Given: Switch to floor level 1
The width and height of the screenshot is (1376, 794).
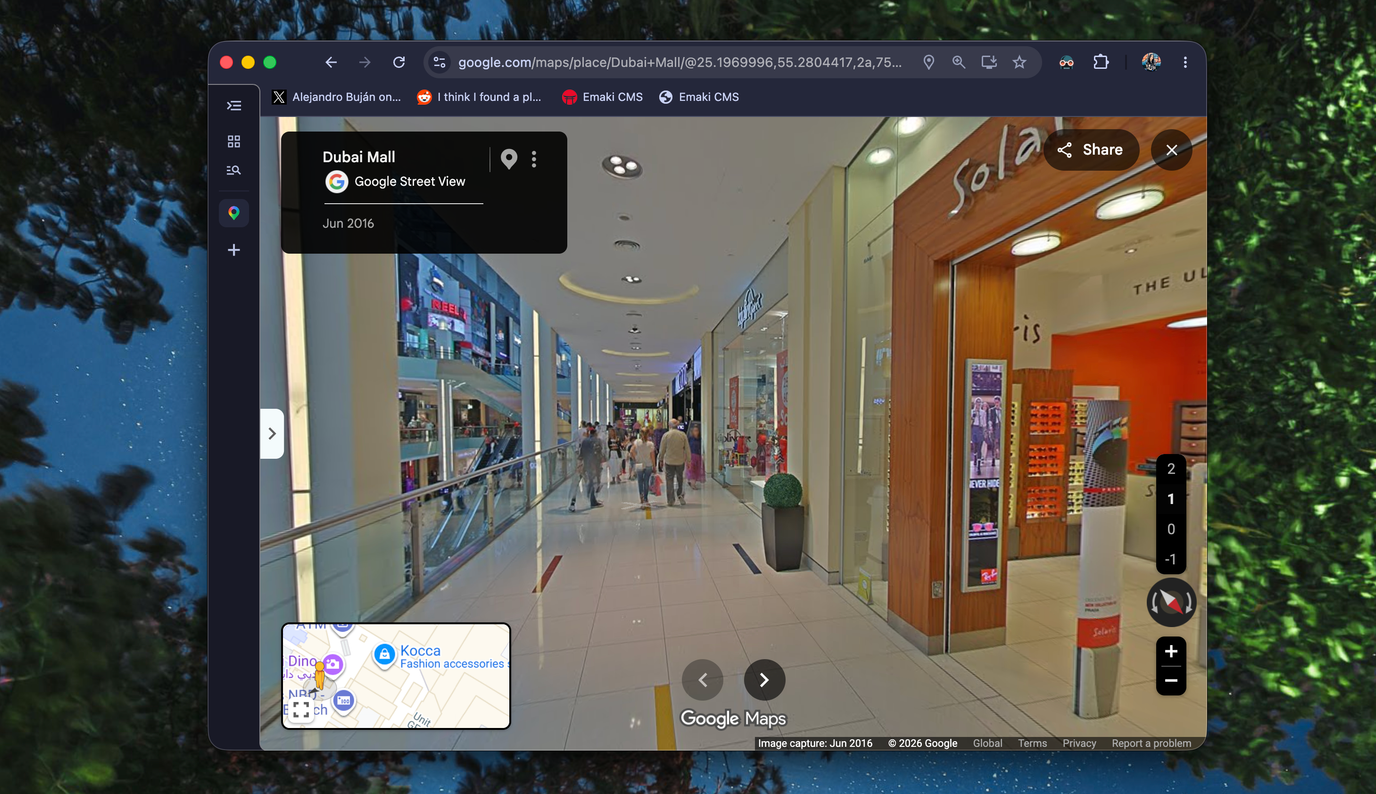Looking at the screenshot, I should [1171, 499].
